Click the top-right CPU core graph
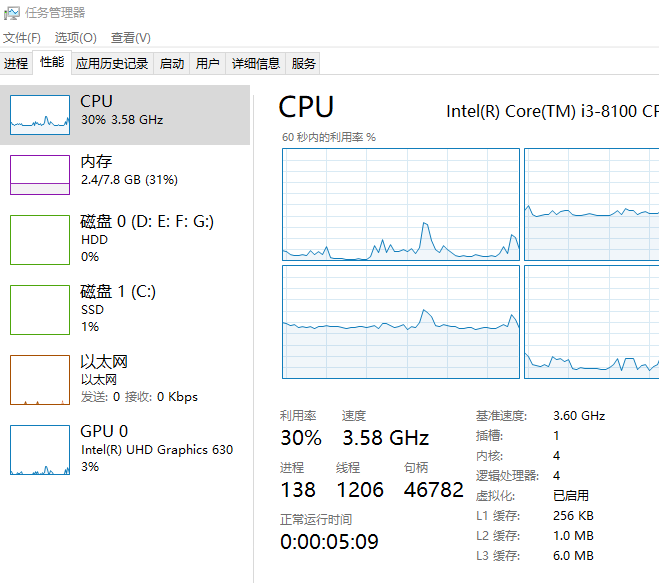This screenshot has height=585, width=659. (591, 204)
